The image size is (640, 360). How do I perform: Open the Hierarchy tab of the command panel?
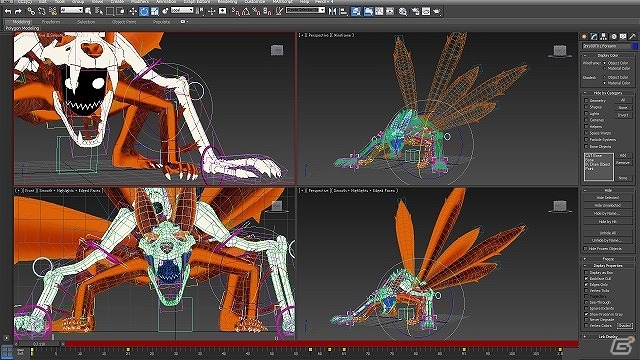point(603,36)
